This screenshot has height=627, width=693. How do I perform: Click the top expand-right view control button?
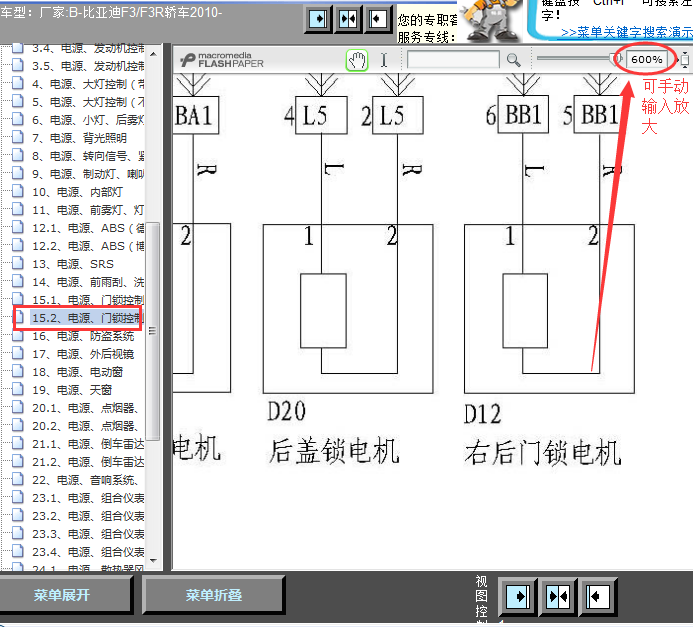318,19
